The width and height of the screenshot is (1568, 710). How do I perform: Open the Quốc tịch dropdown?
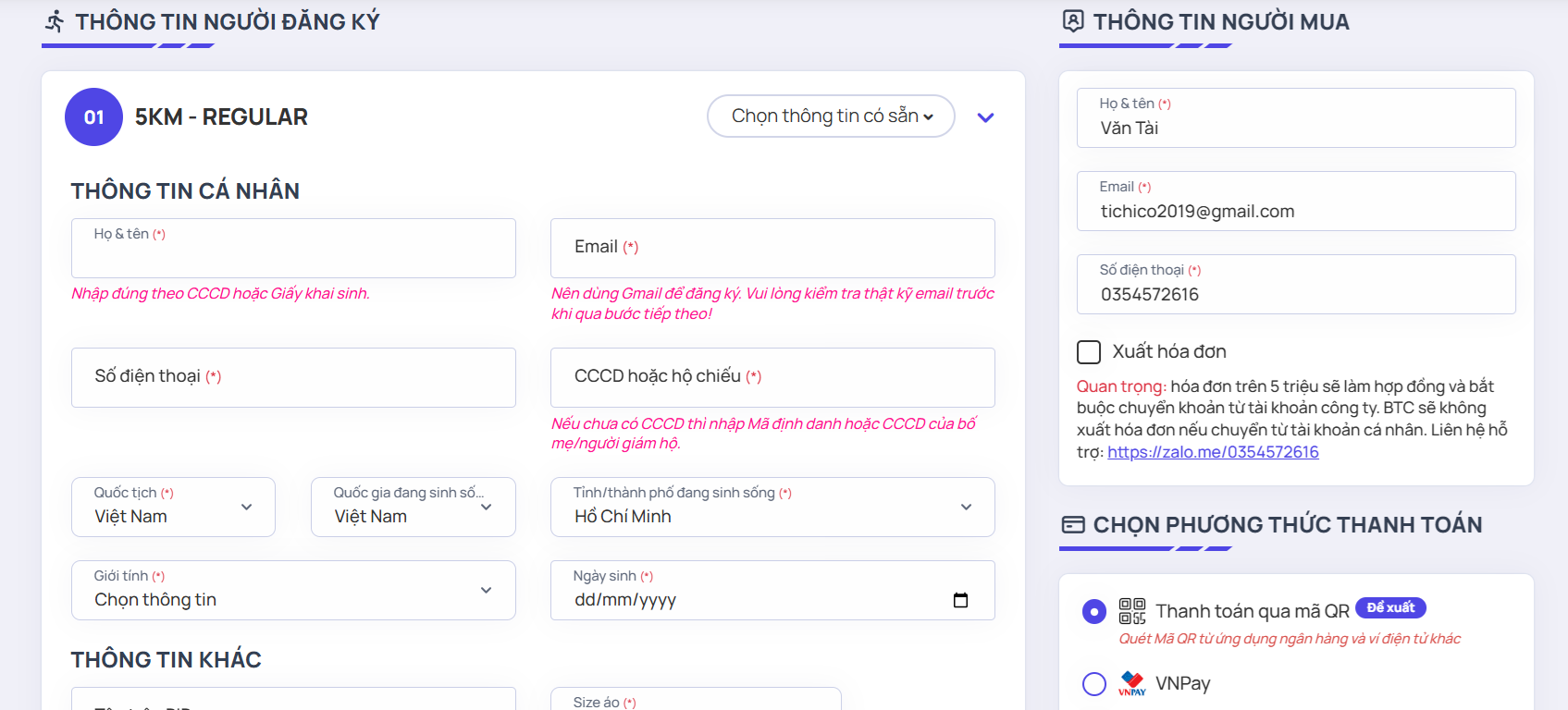point(173,508)
